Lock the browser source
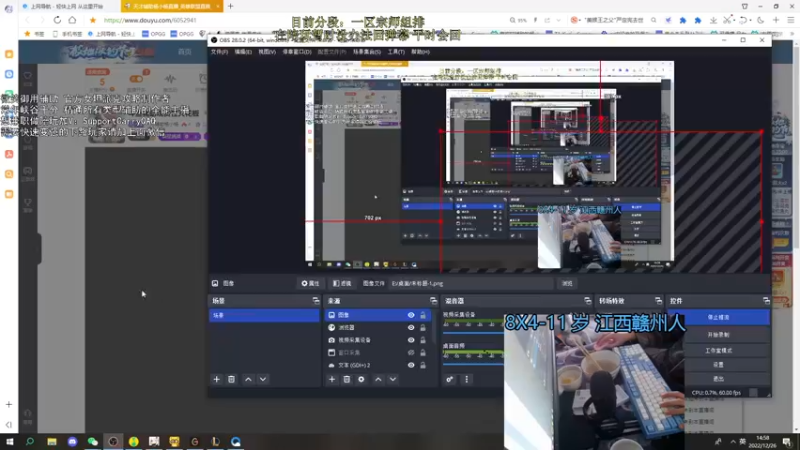The width and height of the screenshot is (800, 450). [423, 328]
